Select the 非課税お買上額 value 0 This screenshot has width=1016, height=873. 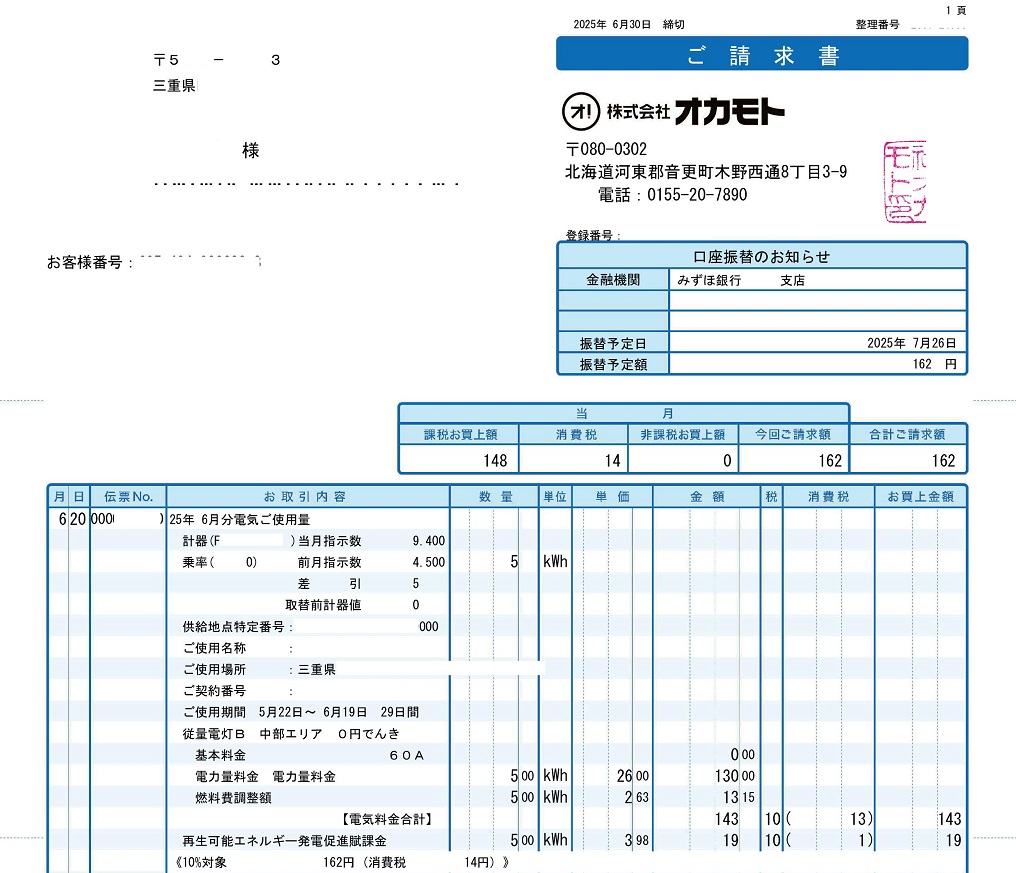point(727,461)
